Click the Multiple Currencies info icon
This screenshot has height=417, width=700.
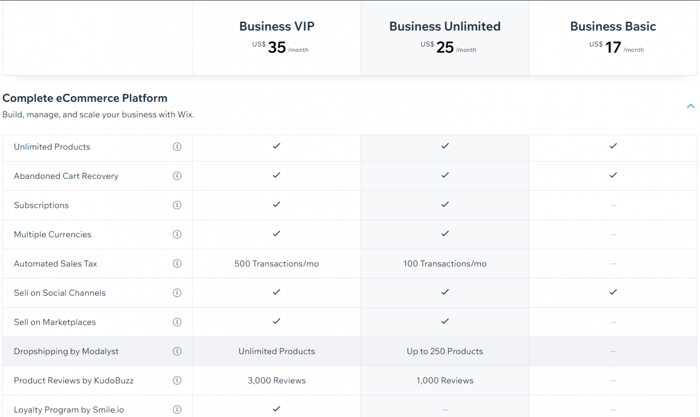point(177,234)
